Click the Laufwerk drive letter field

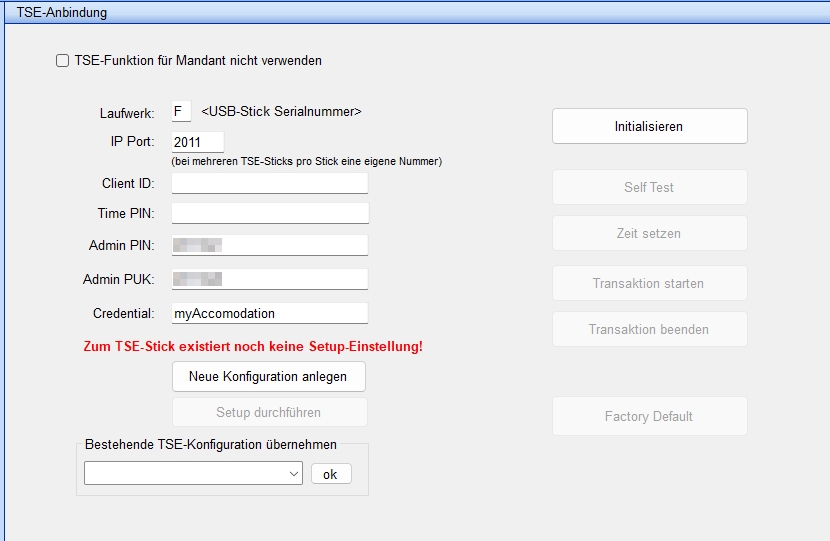pos(181,112)
